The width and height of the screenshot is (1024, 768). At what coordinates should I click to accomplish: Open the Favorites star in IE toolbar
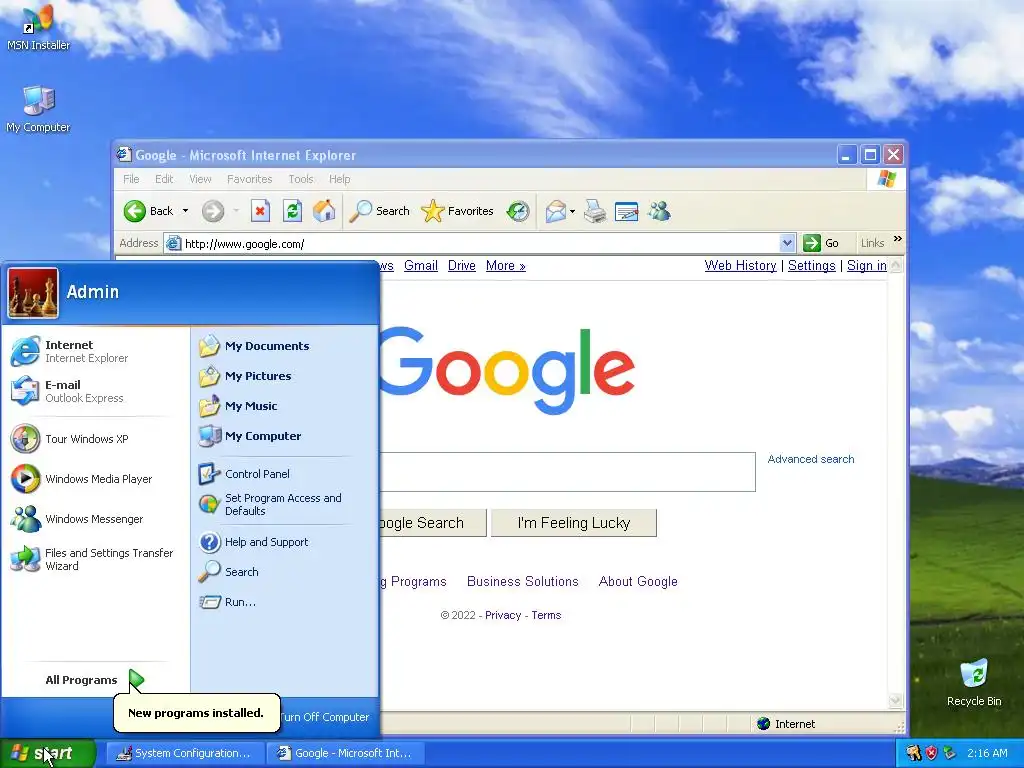(457, 211)
